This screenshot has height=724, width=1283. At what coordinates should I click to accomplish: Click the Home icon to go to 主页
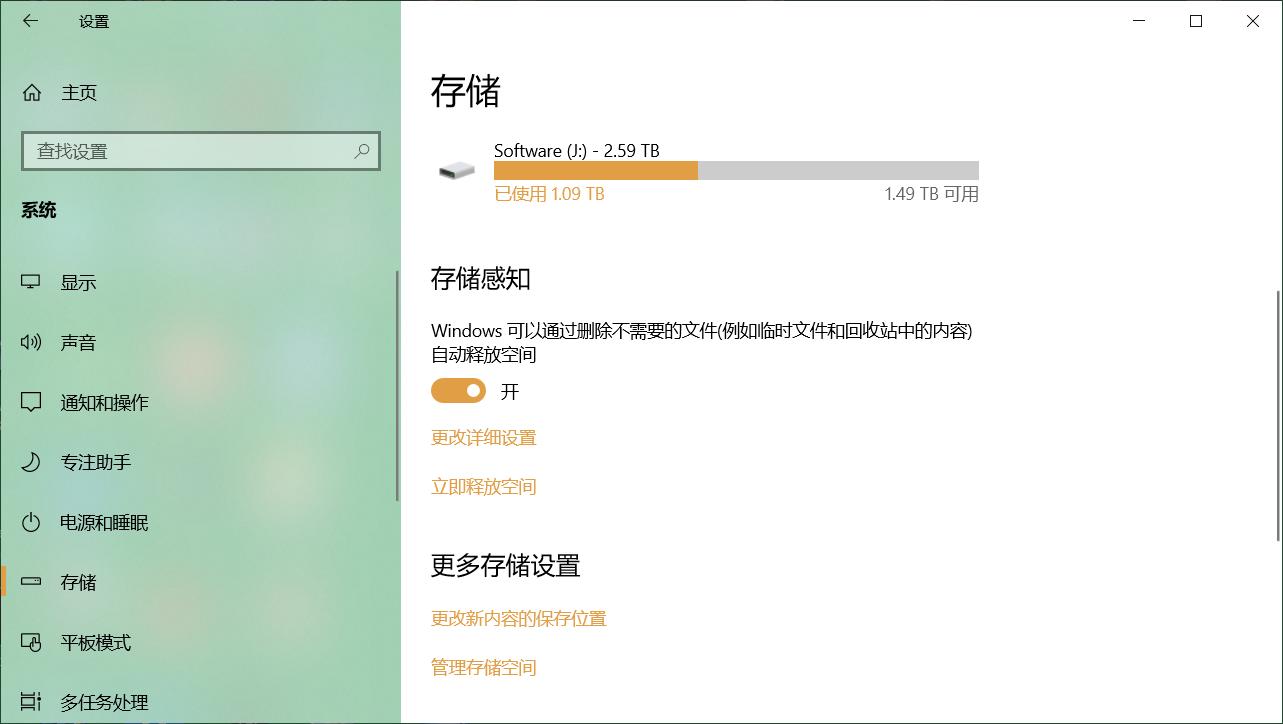point(31,92)
